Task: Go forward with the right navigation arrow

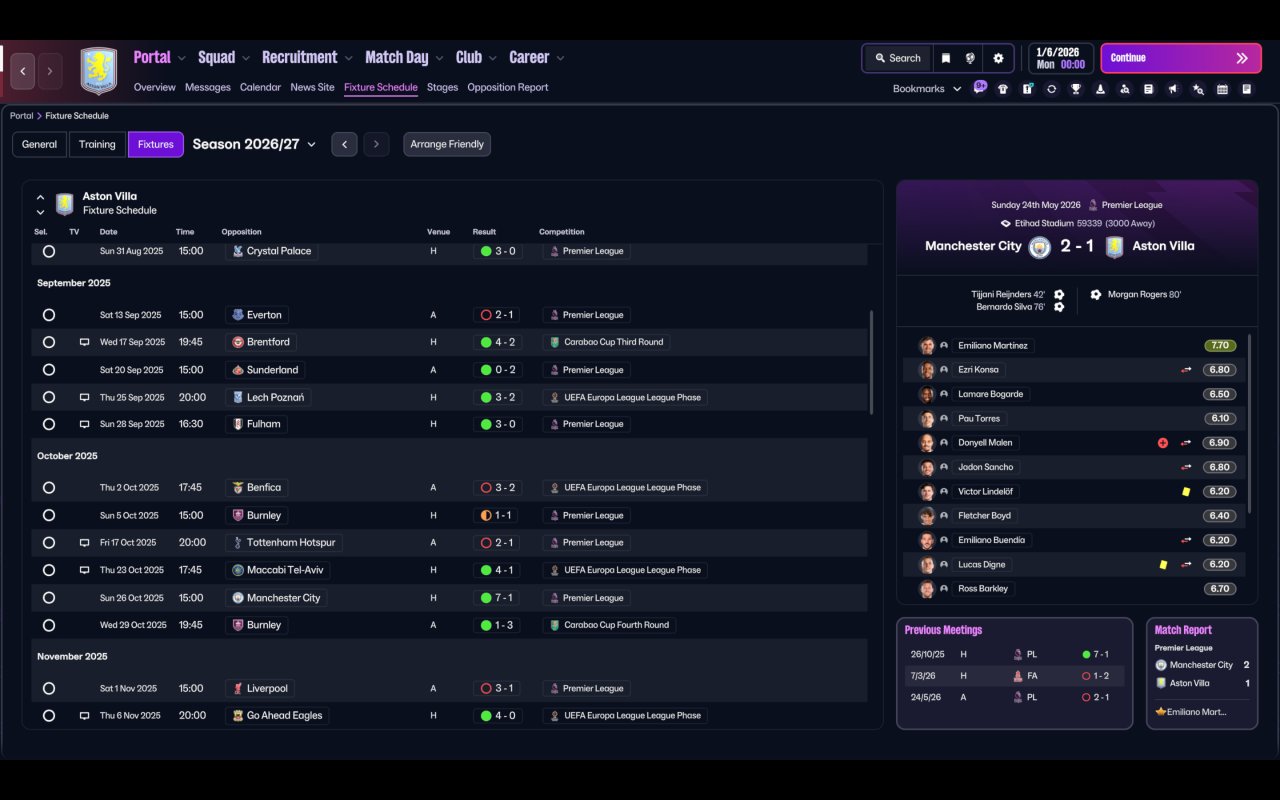Action: (49, 71)
